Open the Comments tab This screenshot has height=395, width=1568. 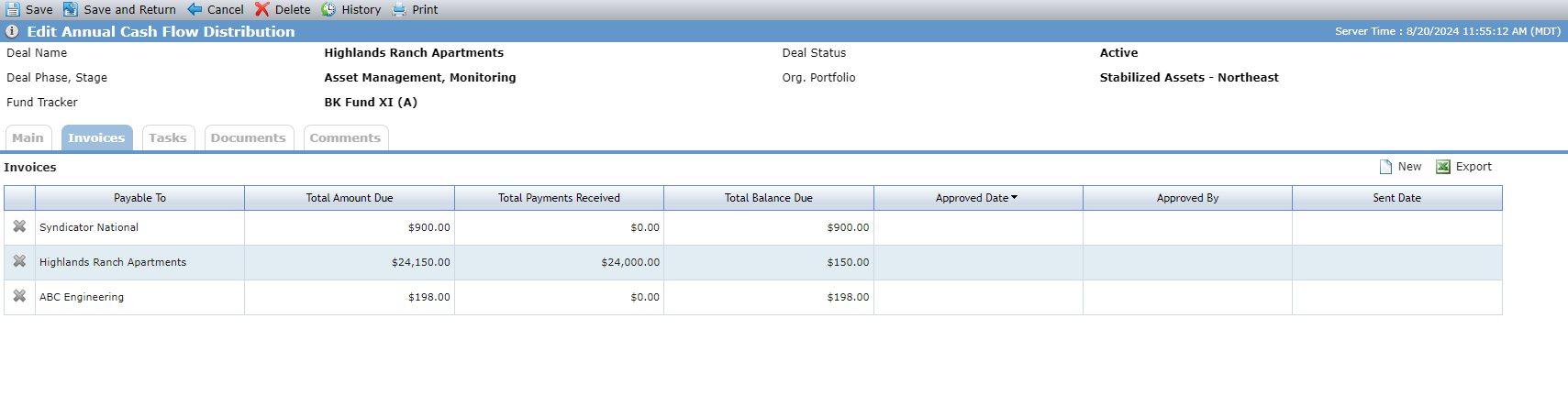(x=345, y=137)
